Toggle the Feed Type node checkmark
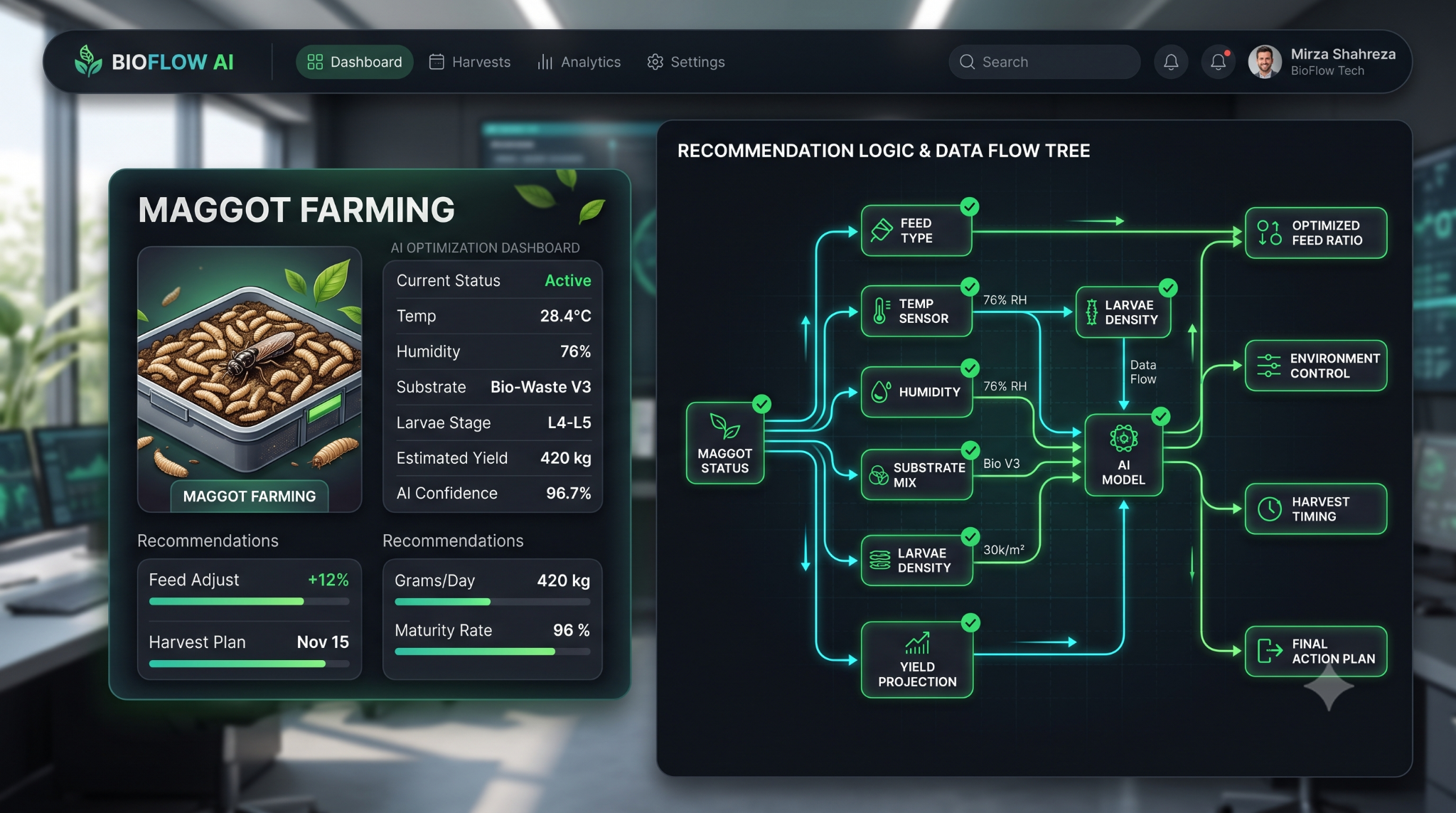Viewport: 1456px width, 813px height. (x=970, y=206)
